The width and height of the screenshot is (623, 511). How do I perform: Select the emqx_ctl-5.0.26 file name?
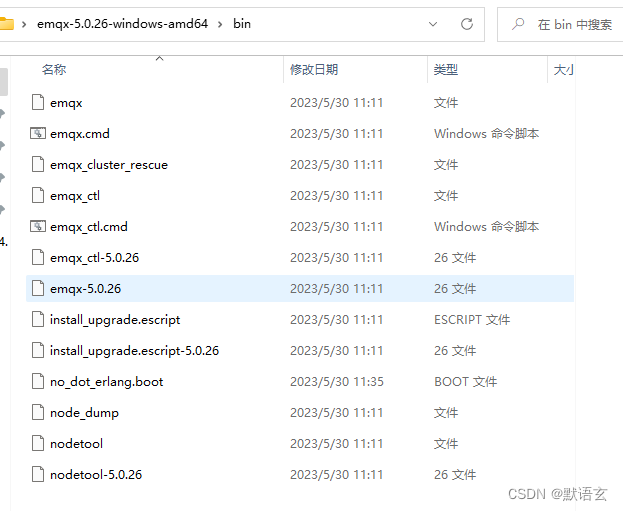(x=95, y=258)
